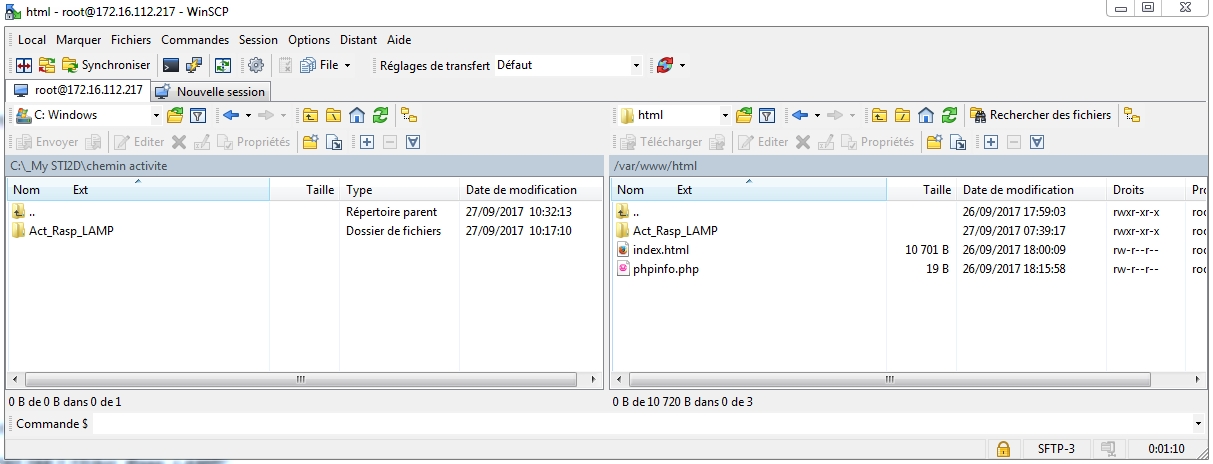Image resolution: width=1213 pixels, height=464 pixels.
Task: Click the remote select files plus icon
Action: tap(990, 142)
